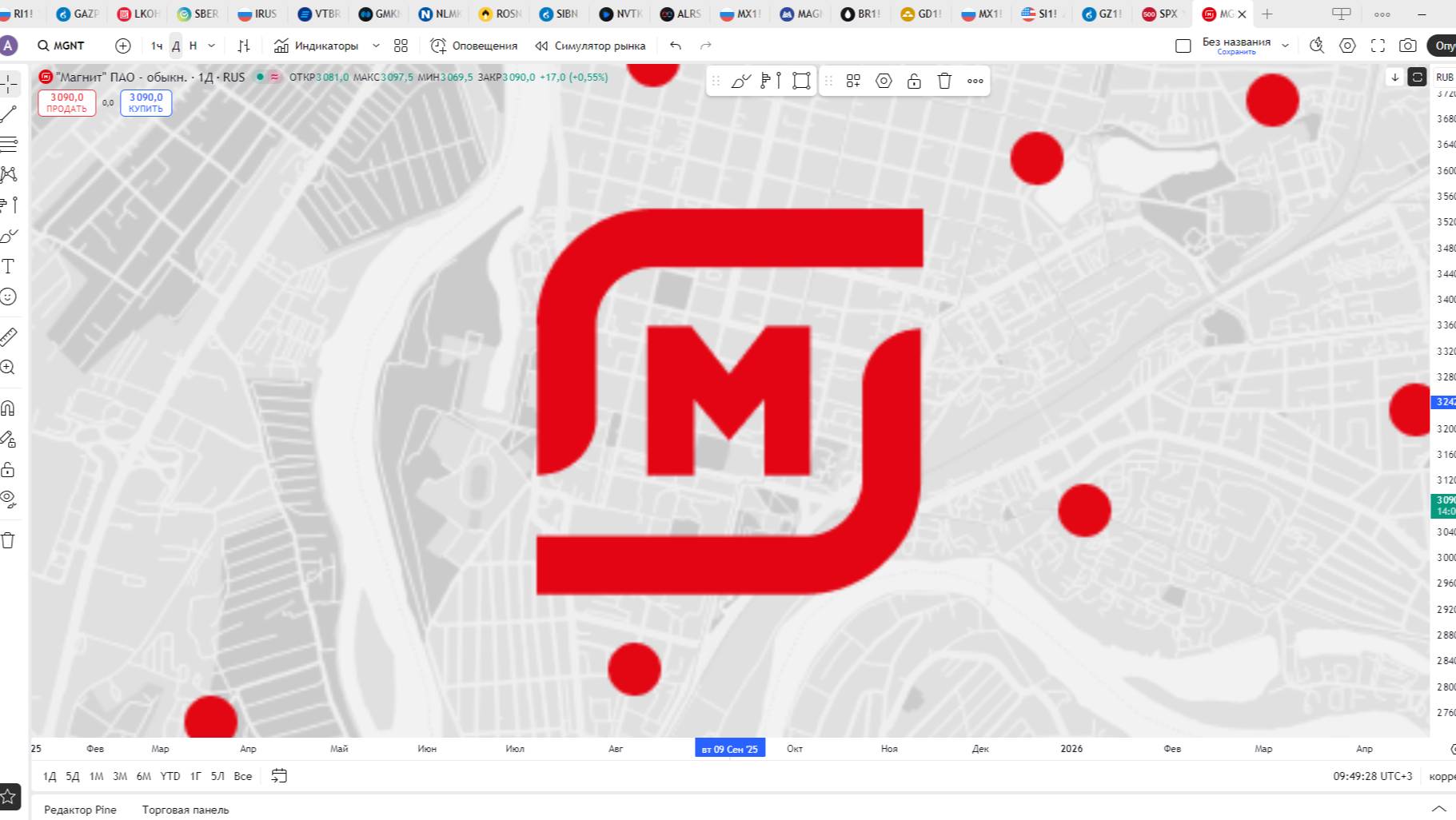Toggle magnet mode

pyautogui.click(x=9, y=408)
